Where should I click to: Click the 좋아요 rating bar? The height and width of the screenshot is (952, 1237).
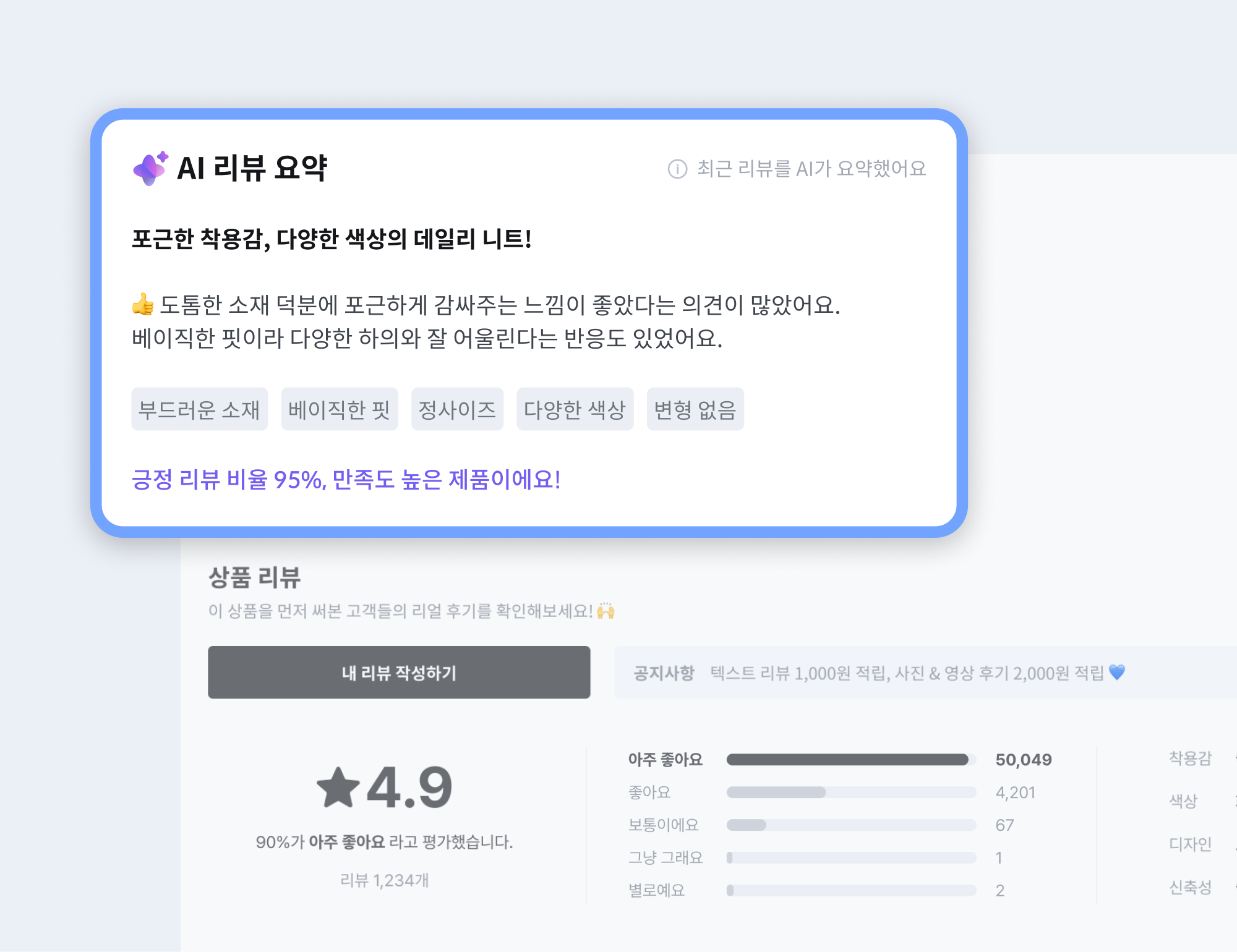point(850,793)
